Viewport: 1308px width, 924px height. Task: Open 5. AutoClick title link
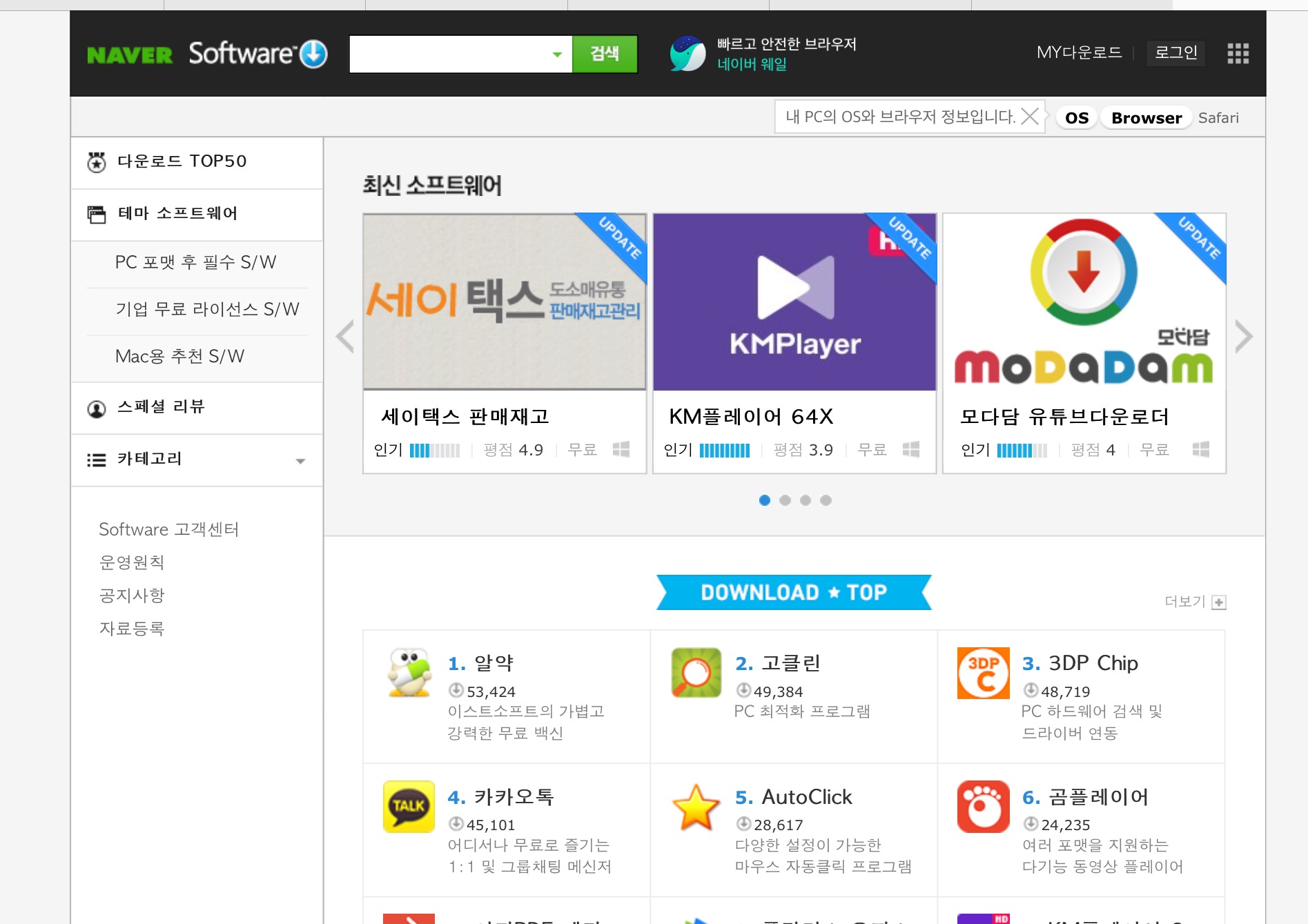point(794,797)
